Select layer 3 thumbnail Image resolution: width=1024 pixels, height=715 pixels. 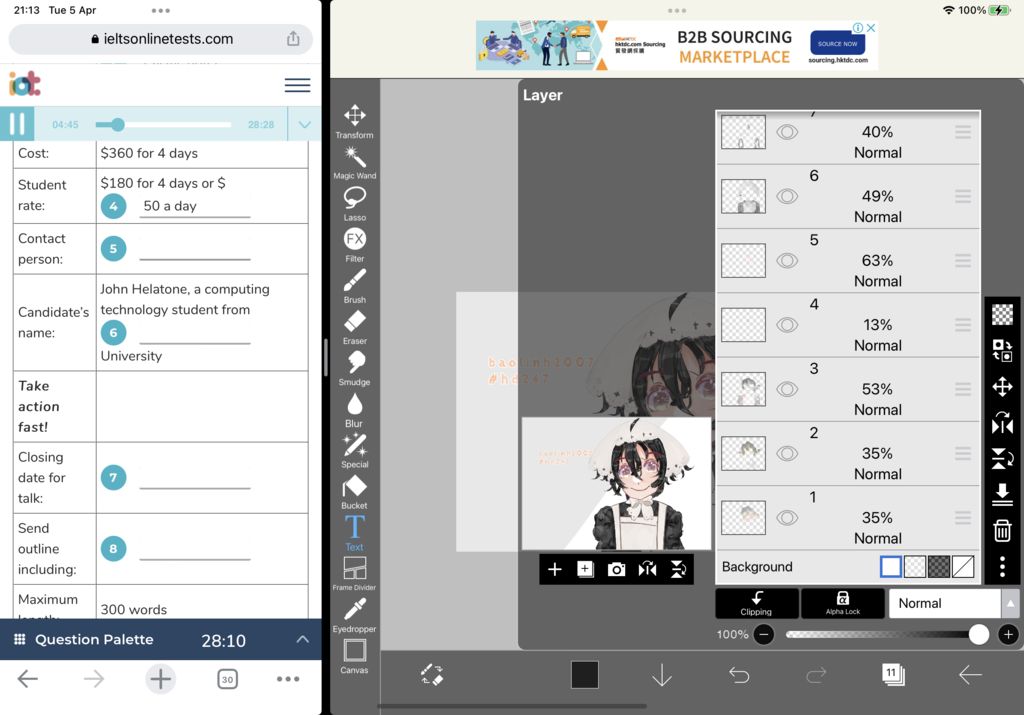(743, 389)
